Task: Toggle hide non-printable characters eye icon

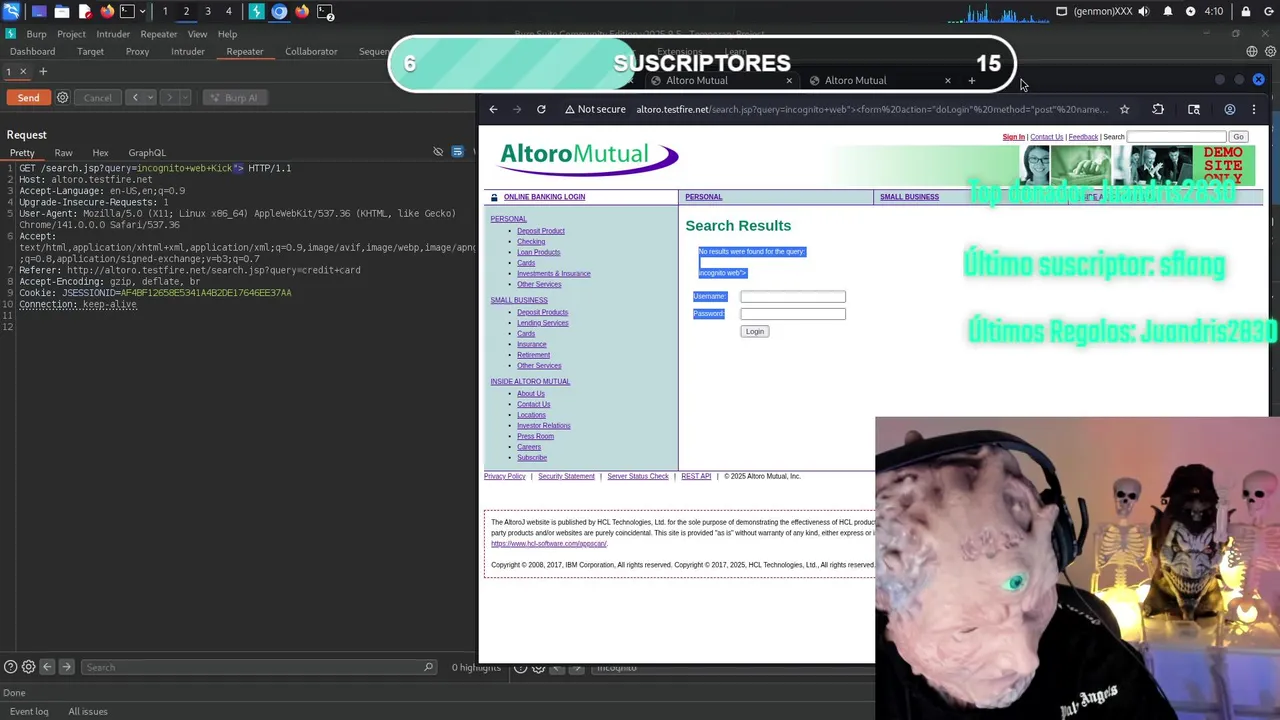Action: (x=438, y=152)
